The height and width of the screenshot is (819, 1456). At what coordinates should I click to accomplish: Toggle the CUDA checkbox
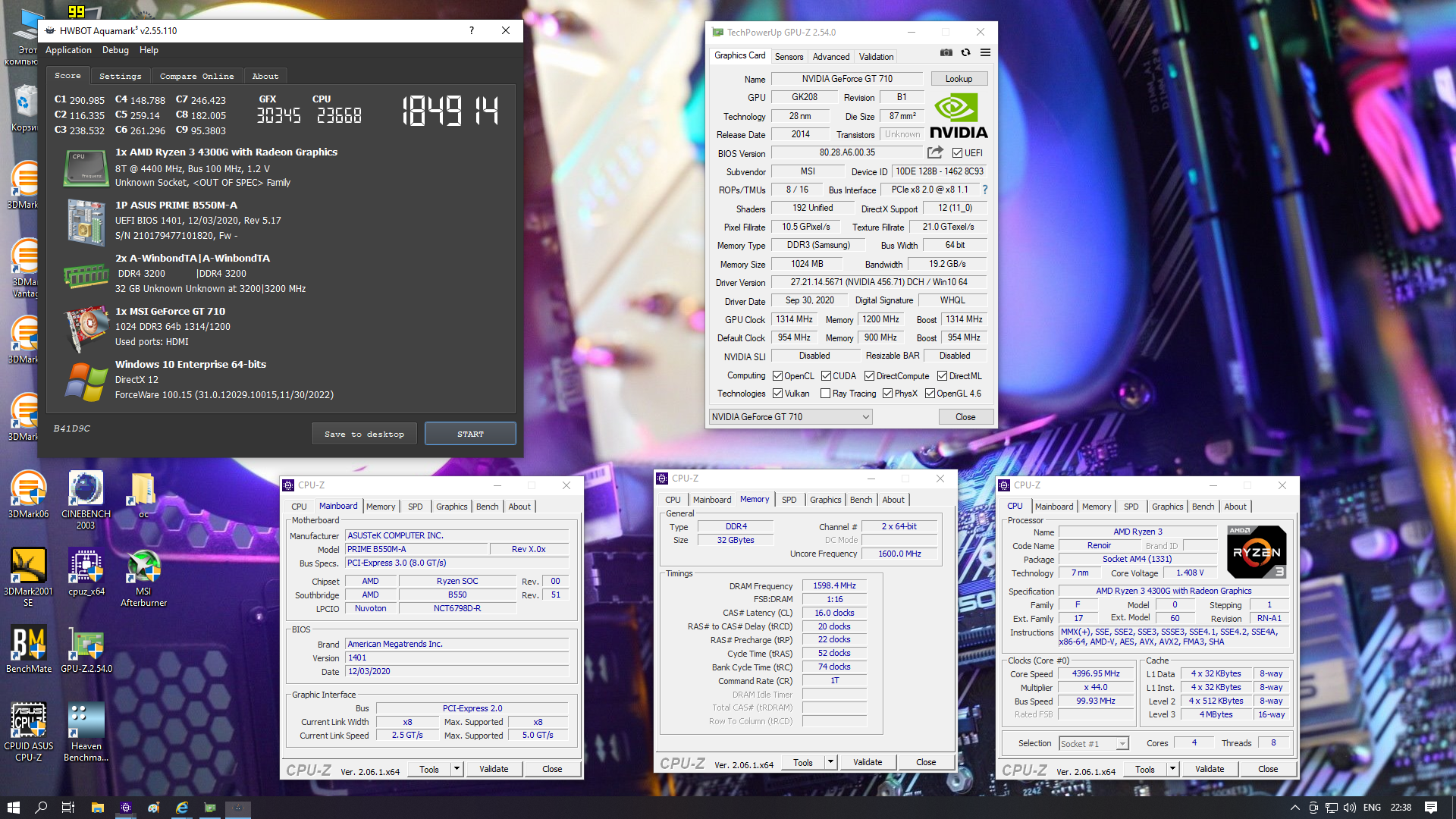pyautogui.click(x=826, y=376)
